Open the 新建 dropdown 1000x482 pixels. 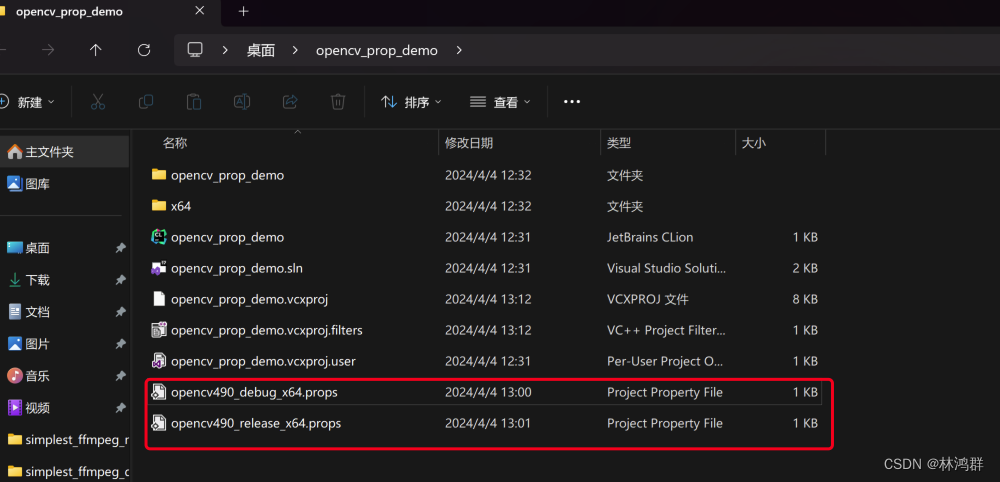(28, 102)
